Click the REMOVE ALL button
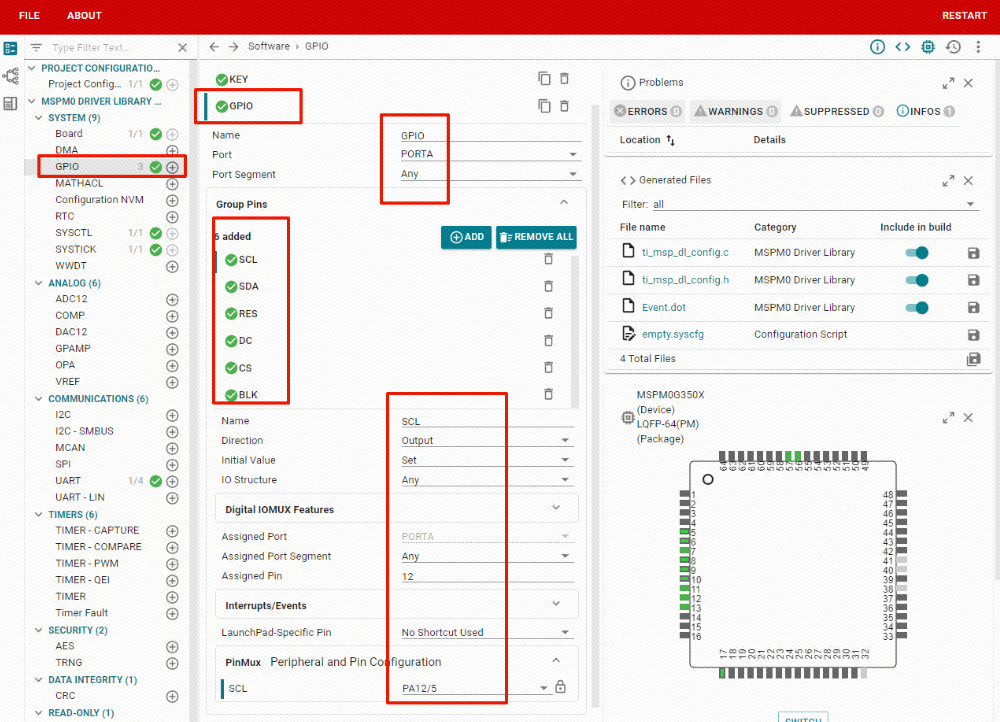 pyautogui.click(x=536, y=237)
